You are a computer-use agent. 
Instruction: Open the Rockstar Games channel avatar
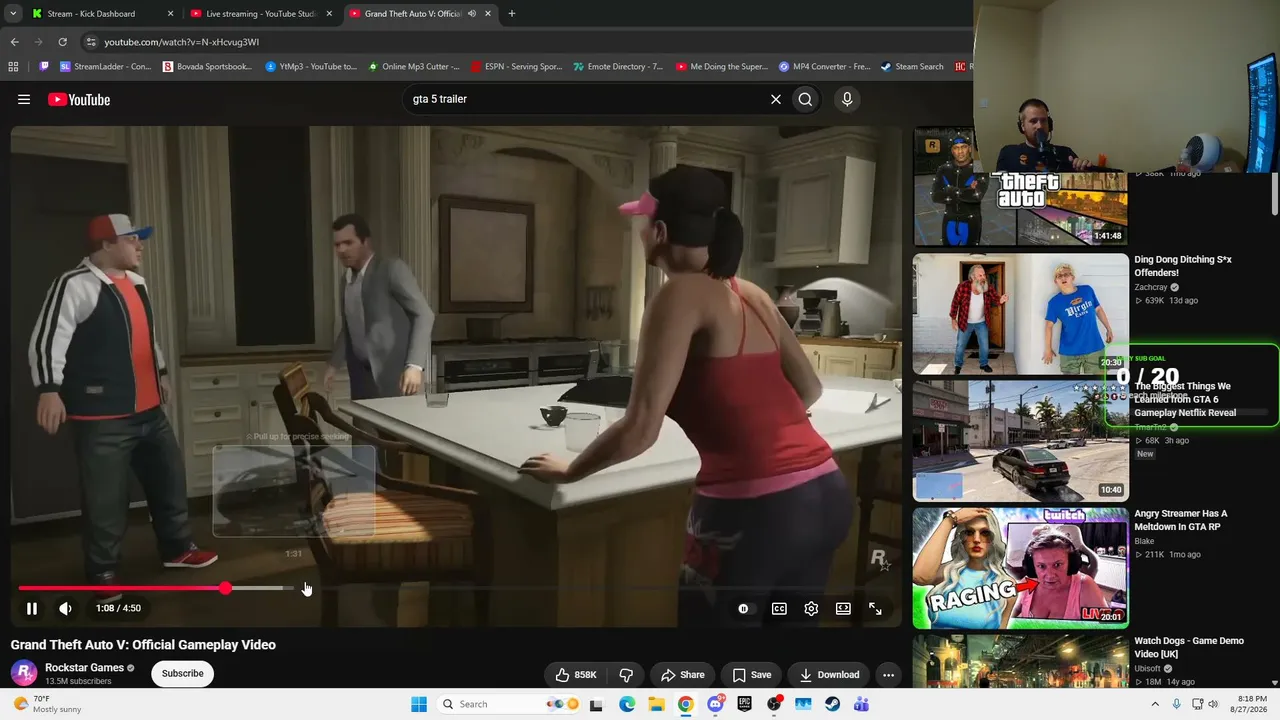24,673
